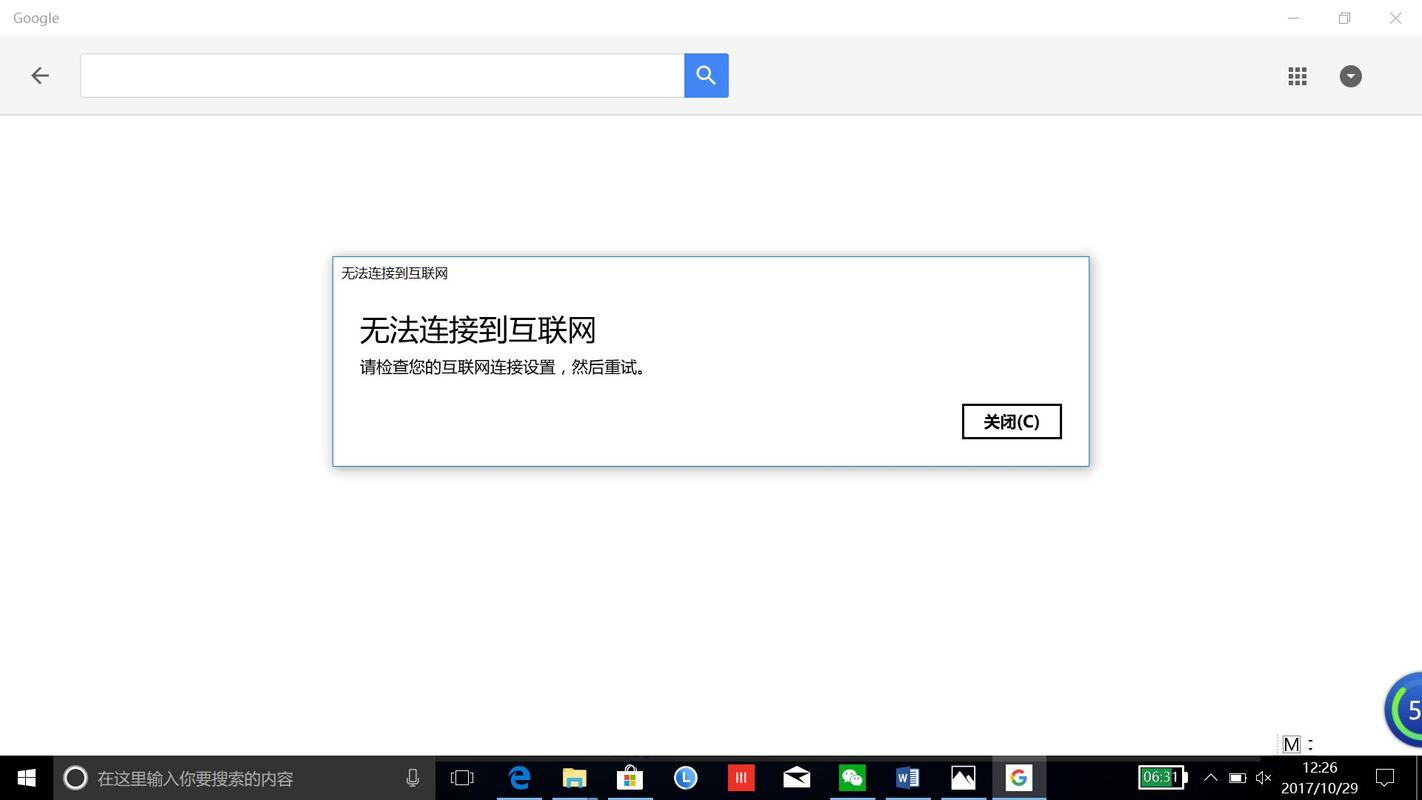Click the blue search magnifier button

point(706,76)
